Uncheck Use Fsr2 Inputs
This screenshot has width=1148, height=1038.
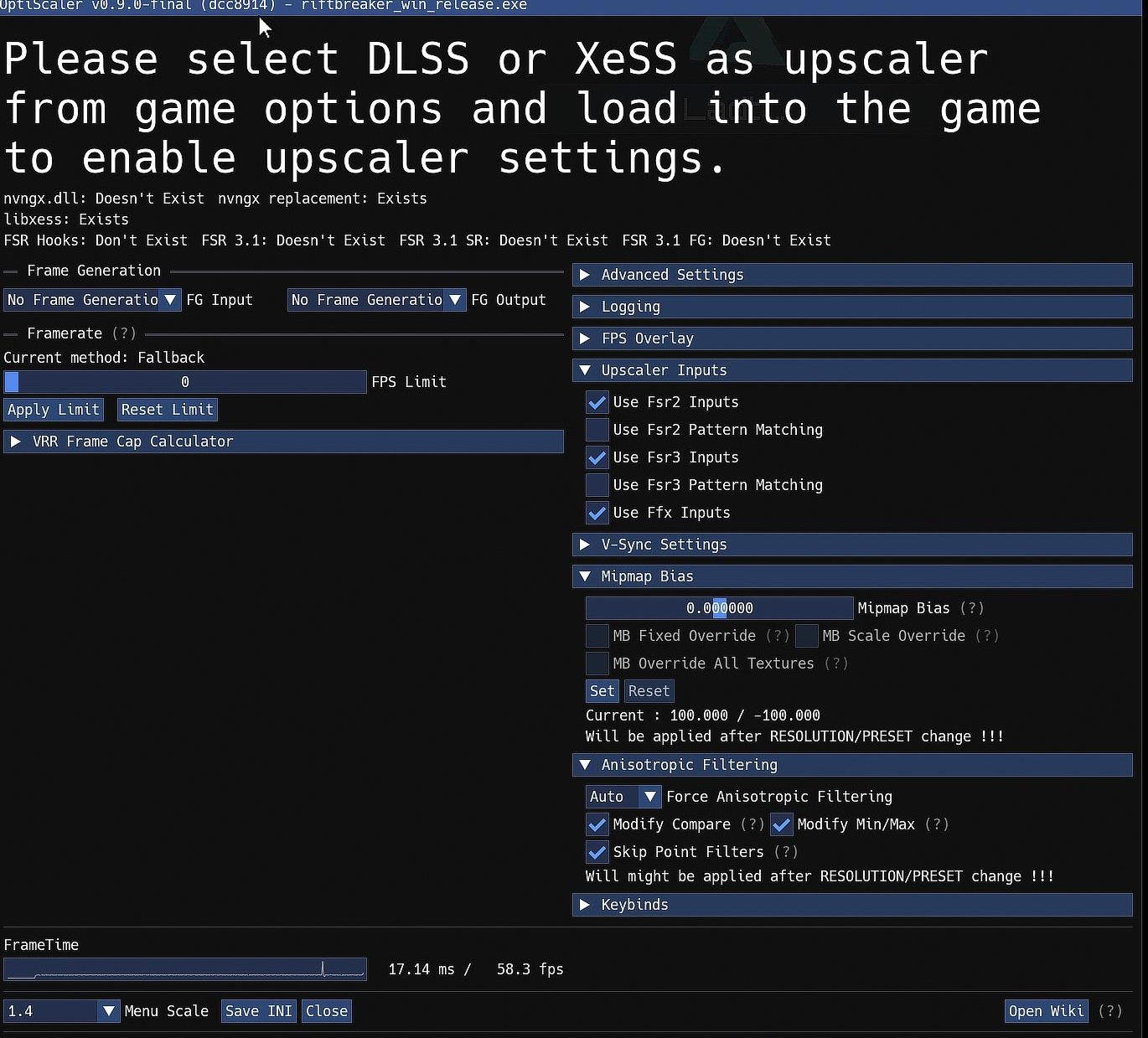pos(597,402)
